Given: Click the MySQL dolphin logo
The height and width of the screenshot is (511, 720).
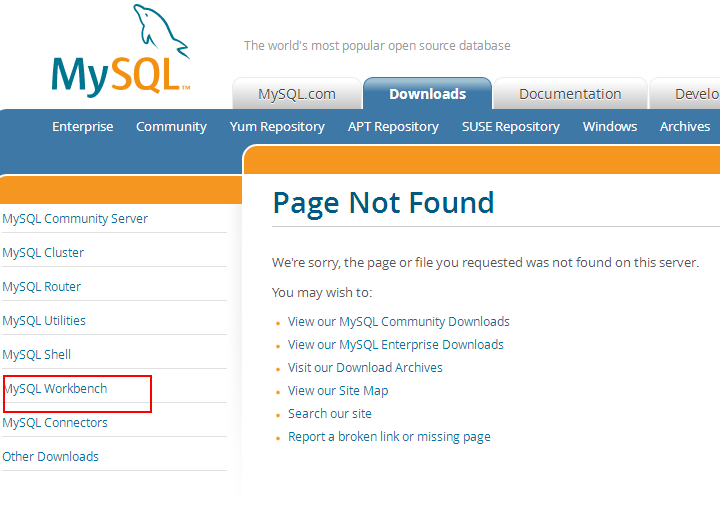Looking at the screenshot, I should [121, 51].
